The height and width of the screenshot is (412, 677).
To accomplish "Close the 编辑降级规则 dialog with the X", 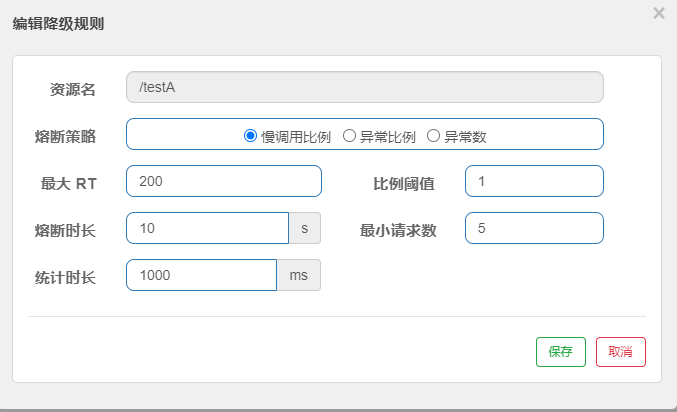I will pyautogui.click(x=658, y=13).
